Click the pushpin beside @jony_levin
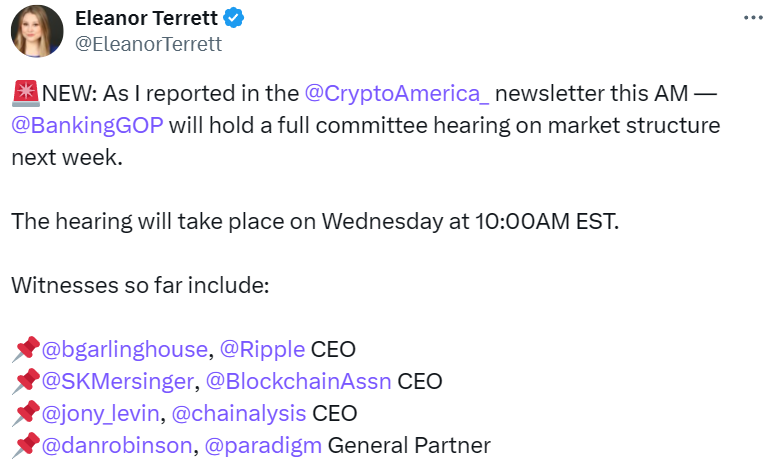Image resolution: width=773 pixels, height=463 pixels. (26, 413)
